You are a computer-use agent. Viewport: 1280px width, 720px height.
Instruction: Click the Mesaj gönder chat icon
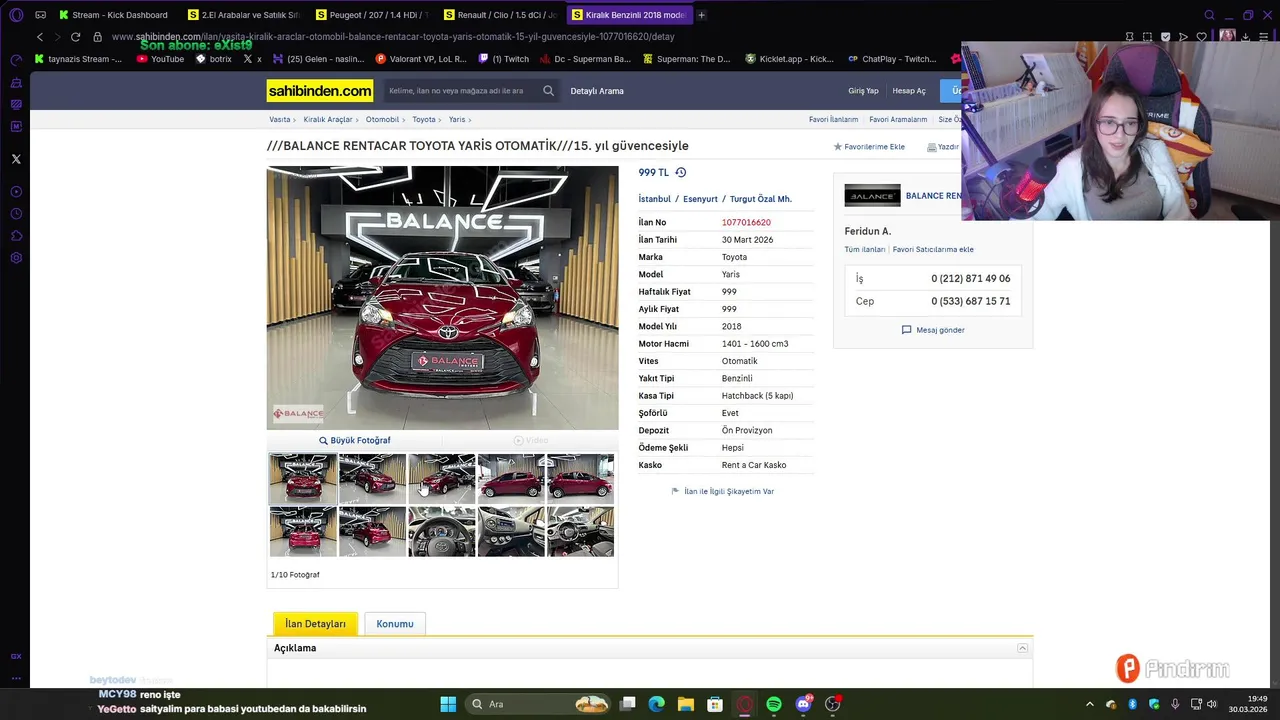[x=906, y=330]
